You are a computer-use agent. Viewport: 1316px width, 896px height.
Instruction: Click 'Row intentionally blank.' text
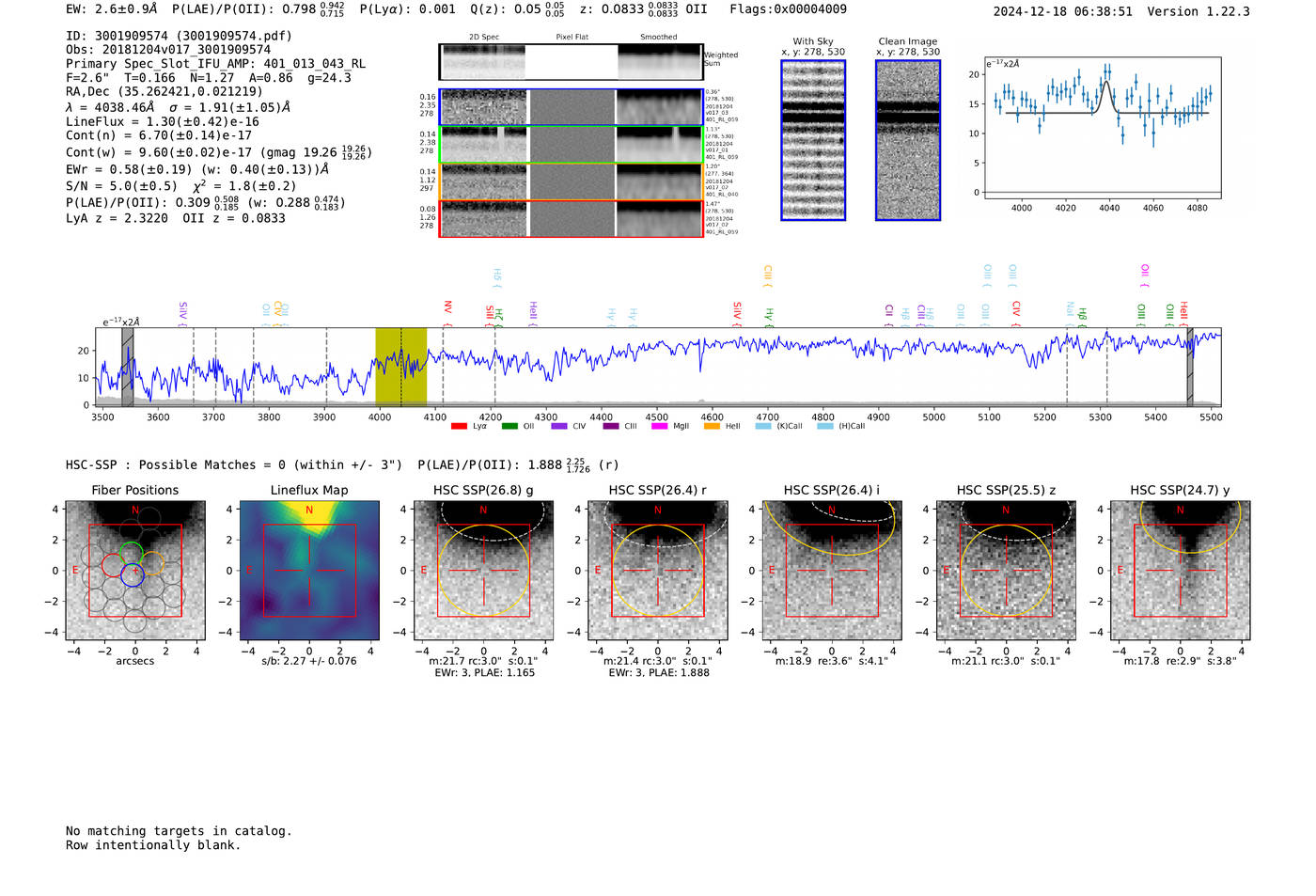[153, 845]
